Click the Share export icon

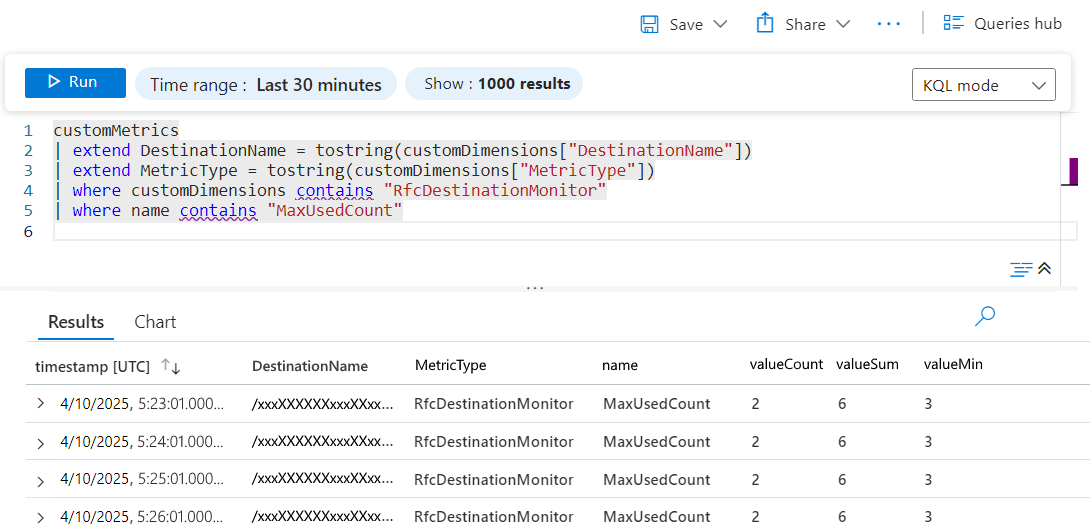click(x=766, y=23)
